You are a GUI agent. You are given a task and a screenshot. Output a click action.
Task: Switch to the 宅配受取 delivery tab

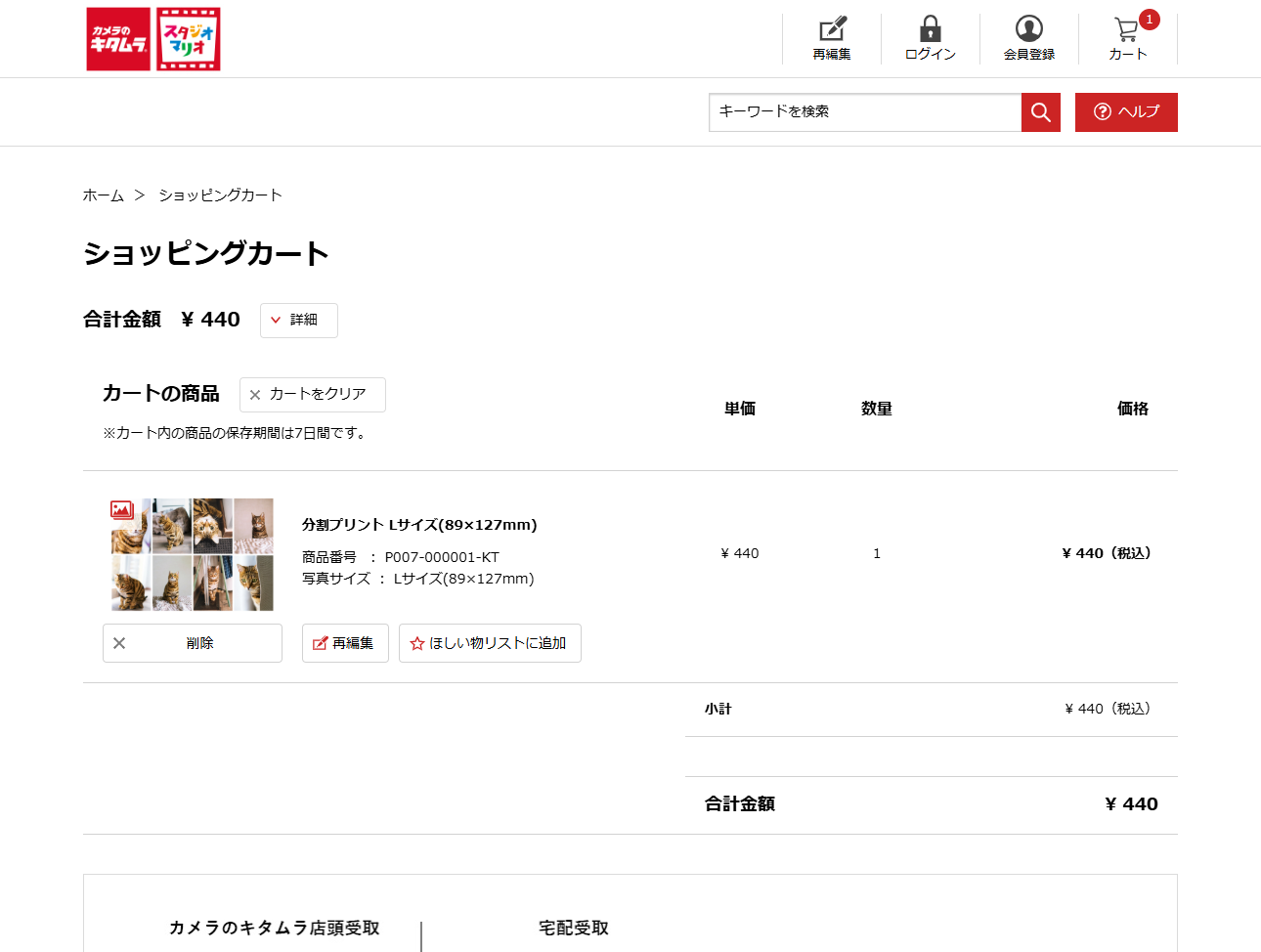[571, 929]
